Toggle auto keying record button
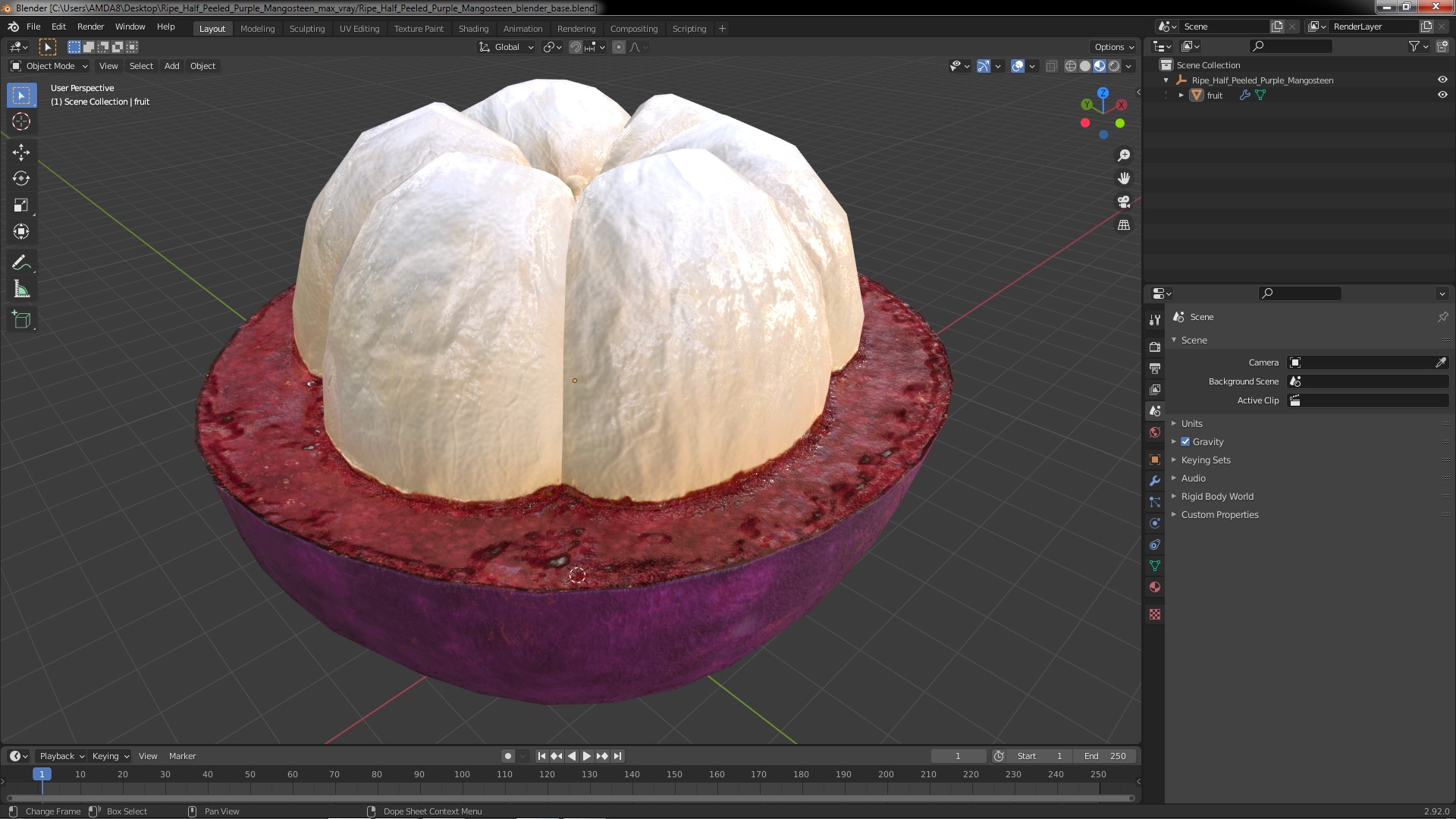The width and height of the screenshot is (1456, 819). [508, 756]
